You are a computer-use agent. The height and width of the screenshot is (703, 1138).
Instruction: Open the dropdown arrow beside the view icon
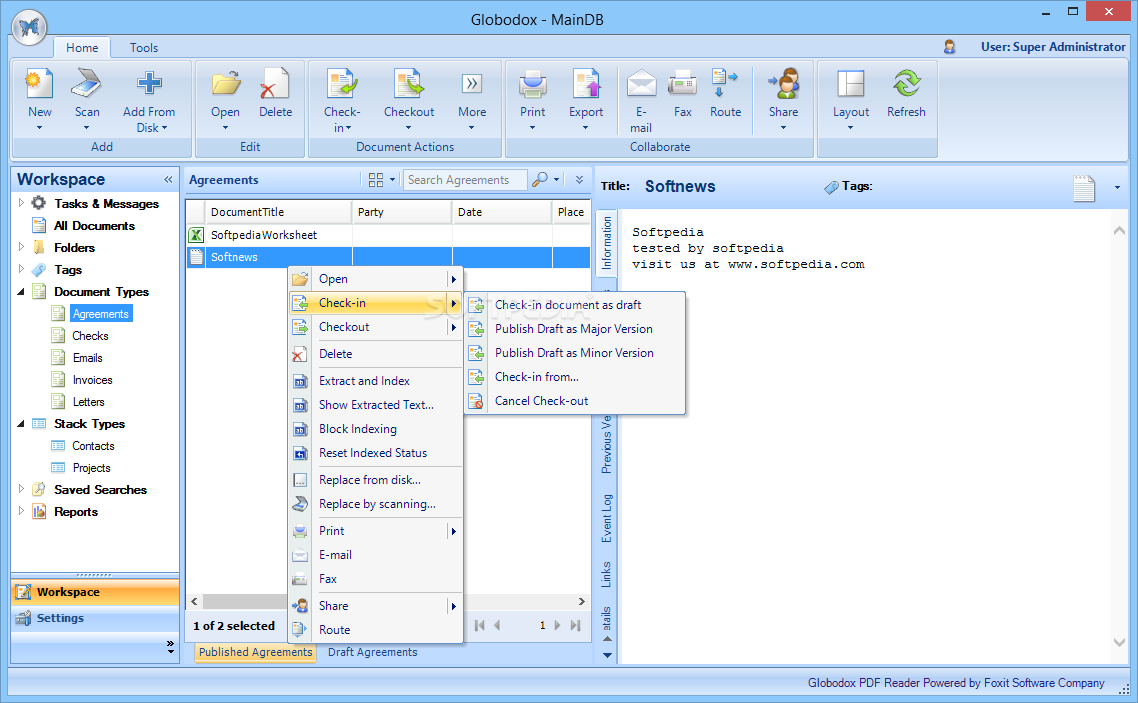(x=392, y=179)
